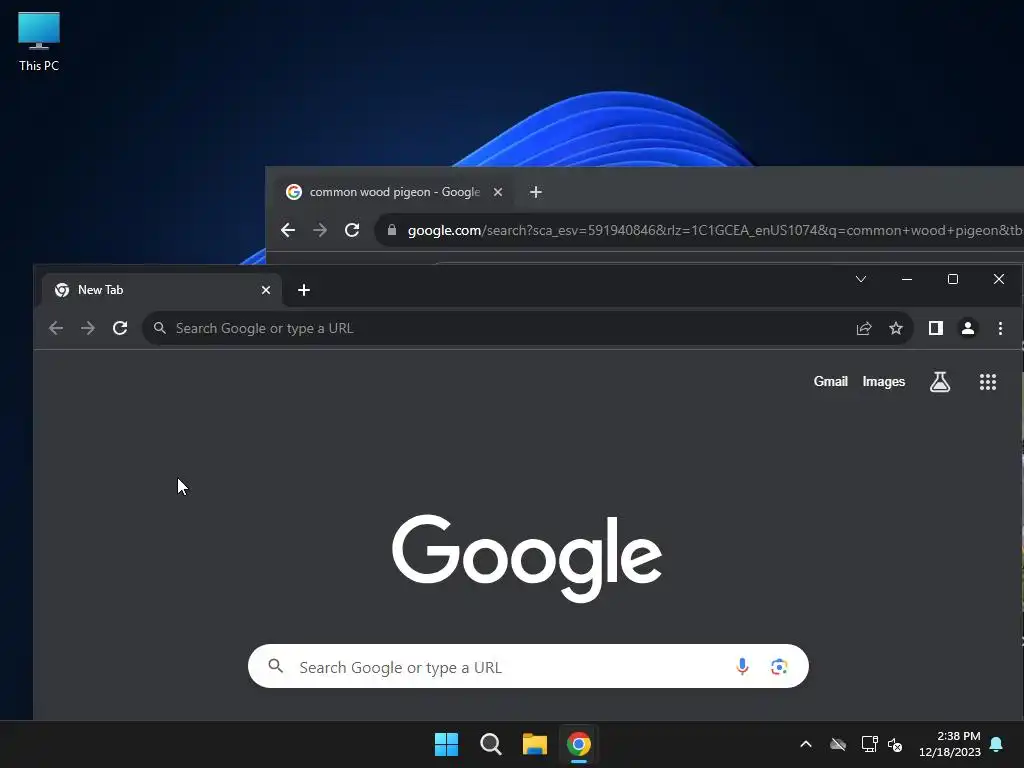Expand the tab search chevron
This screenshot has height=768, width=1024.
pos(861,280)
